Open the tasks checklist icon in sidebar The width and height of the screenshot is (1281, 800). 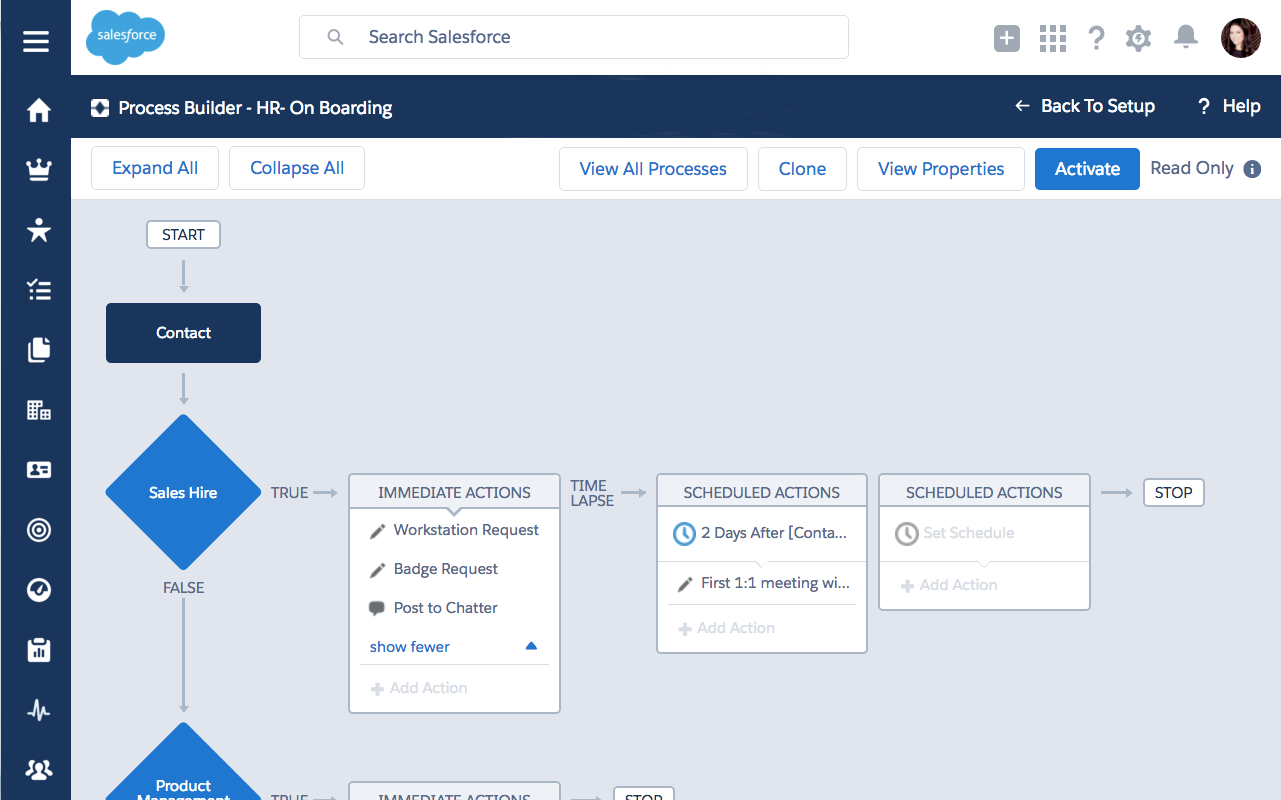(38, 290)
